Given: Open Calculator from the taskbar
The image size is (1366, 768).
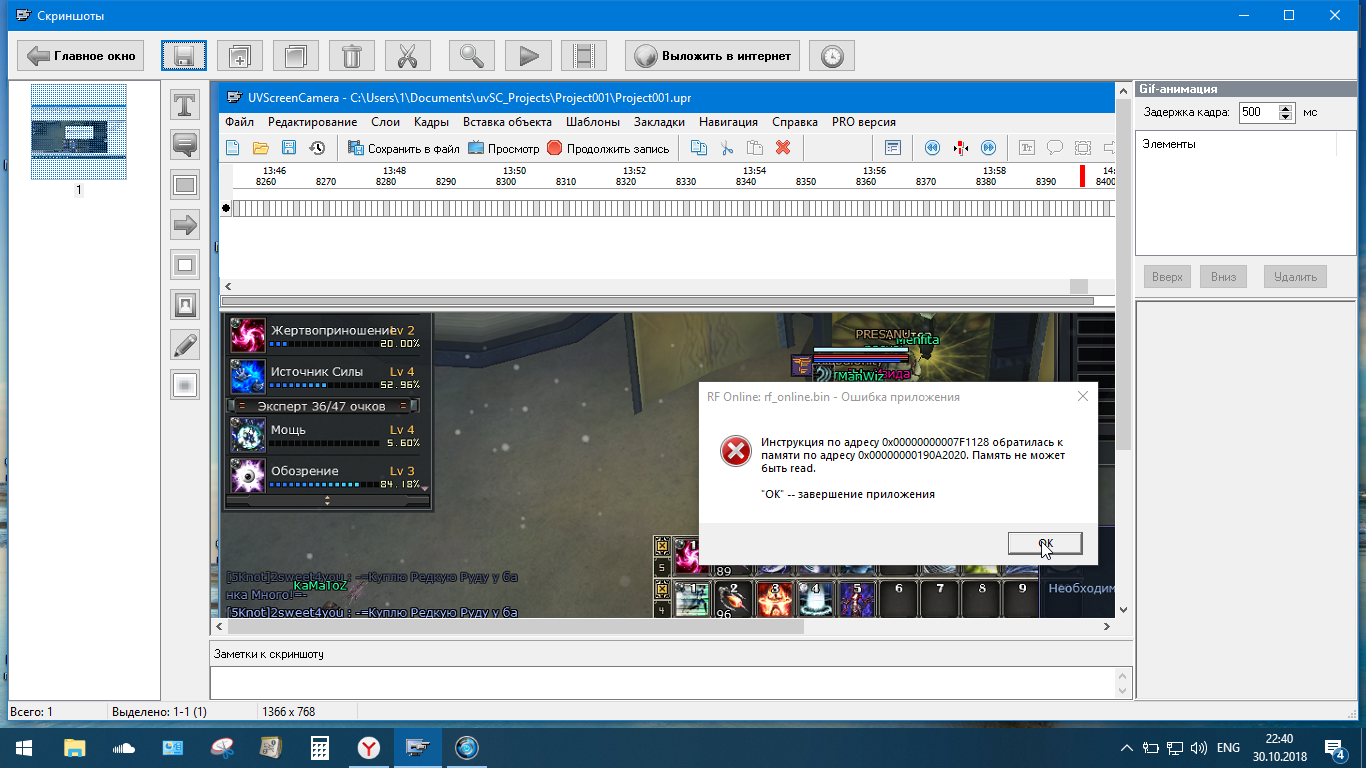Looking at the screenshot, I should [320, 748].
